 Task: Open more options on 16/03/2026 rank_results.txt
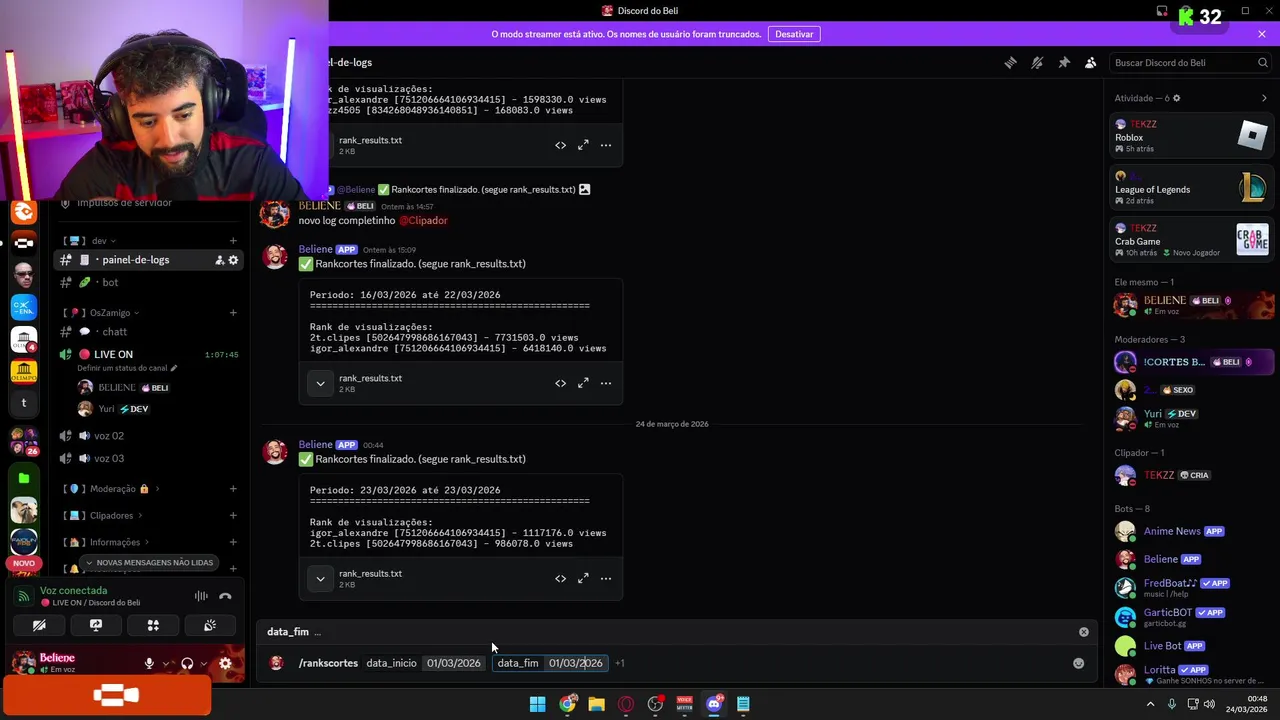(606, 383)
